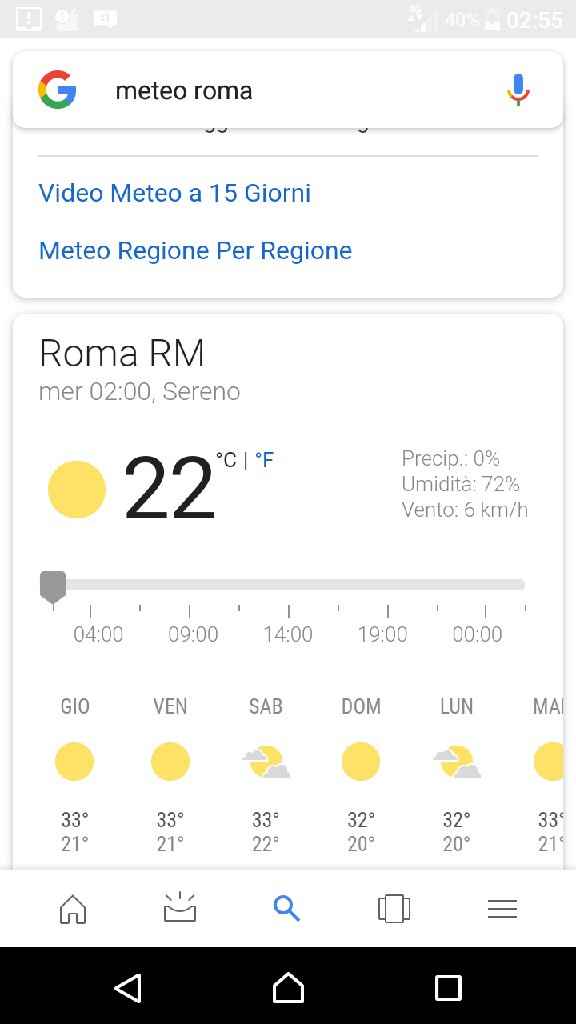Tap the sunny weather icon under GIO
576x1024 pixels.
(x=74, y=761)
